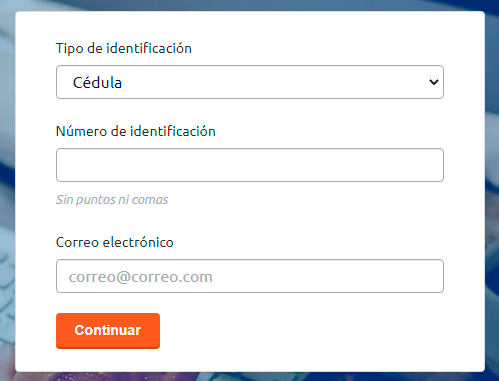Click the right end of email field
The image size is (499, 381).
(427, 276)
